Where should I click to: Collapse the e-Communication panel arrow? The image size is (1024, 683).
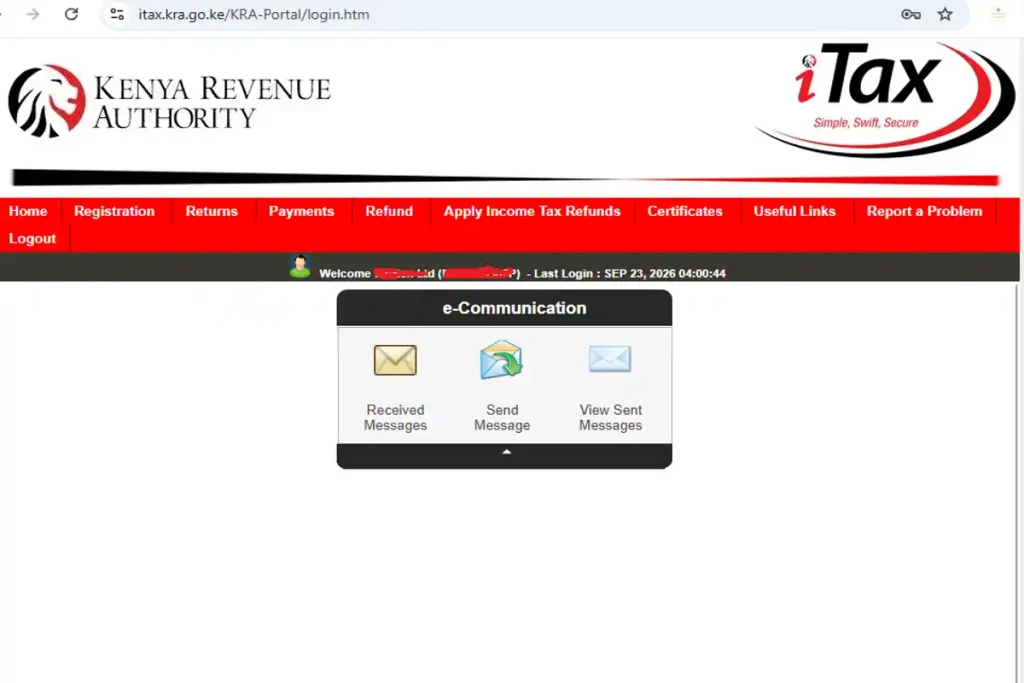coord(506,452)
